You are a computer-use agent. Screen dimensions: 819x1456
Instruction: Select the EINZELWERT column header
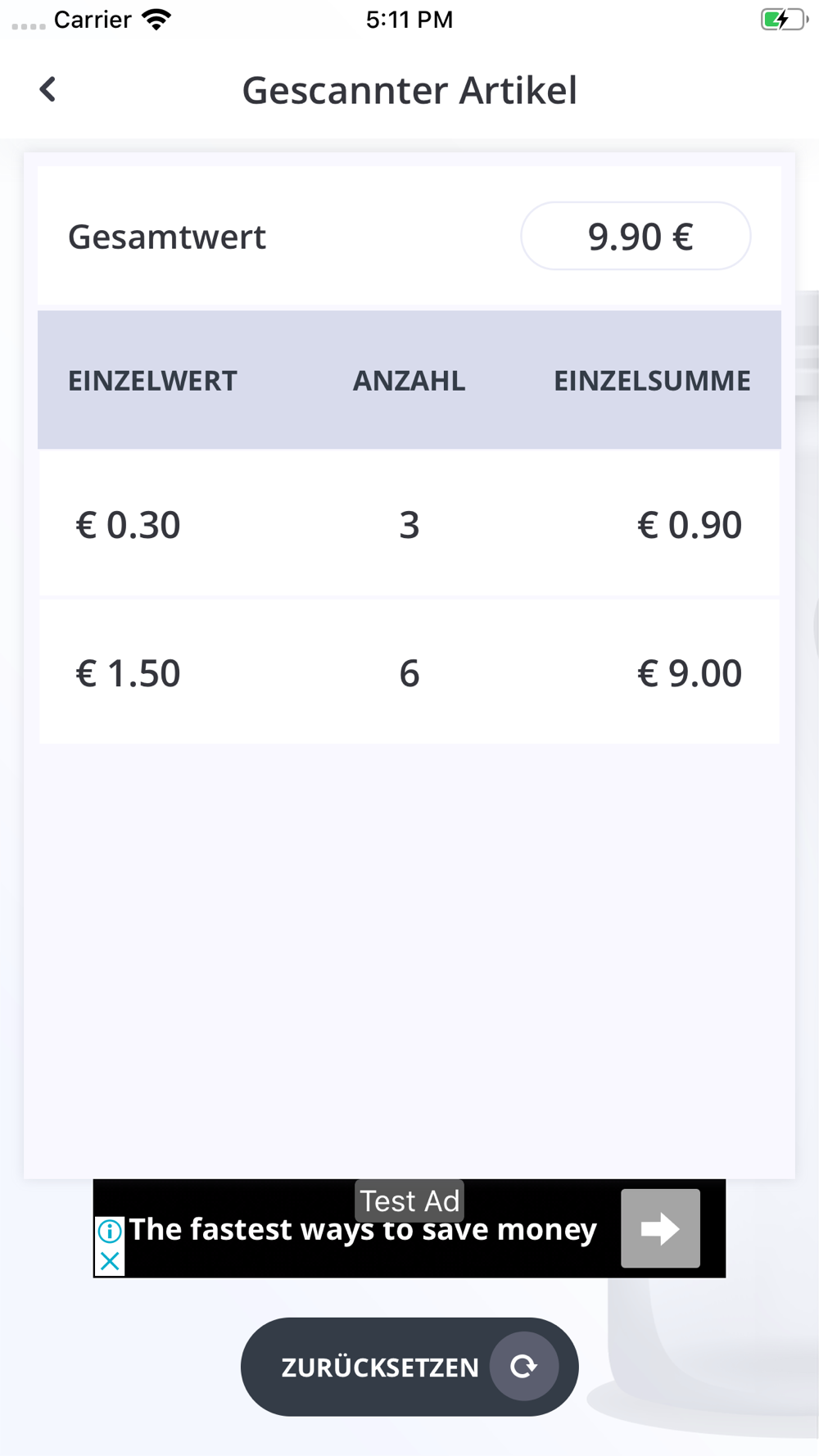point(152,381)
